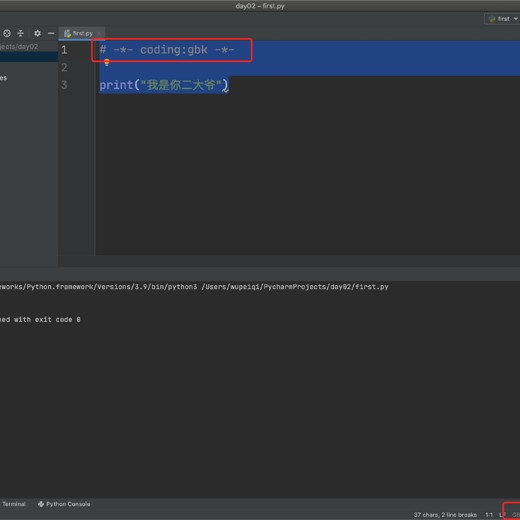
Task: Open the 'first' run configuration dropdown
Action: 502,19
